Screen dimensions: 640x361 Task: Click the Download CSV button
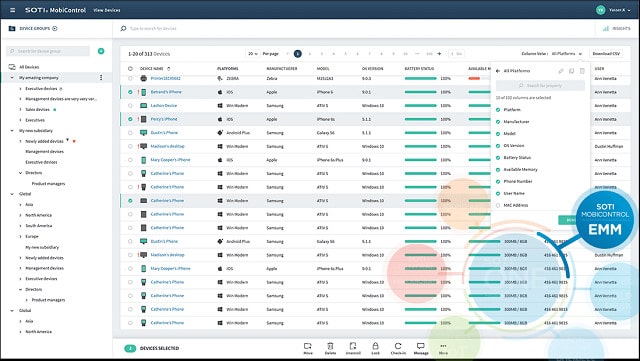[x=606, y=53]
